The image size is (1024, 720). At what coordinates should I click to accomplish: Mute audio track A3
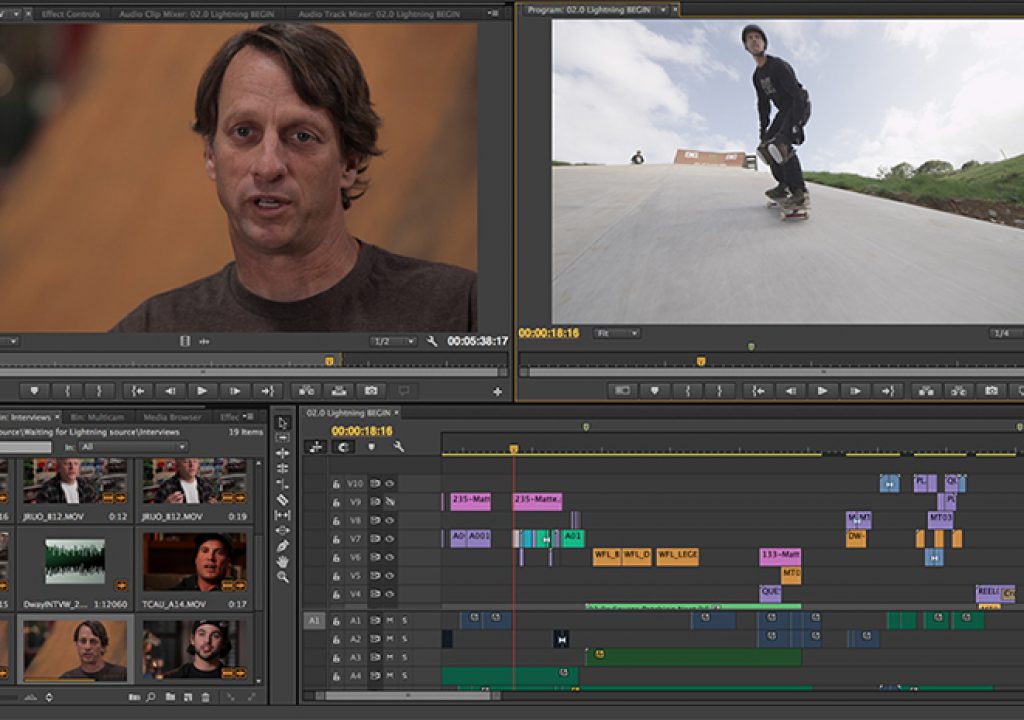click(390, 657)
